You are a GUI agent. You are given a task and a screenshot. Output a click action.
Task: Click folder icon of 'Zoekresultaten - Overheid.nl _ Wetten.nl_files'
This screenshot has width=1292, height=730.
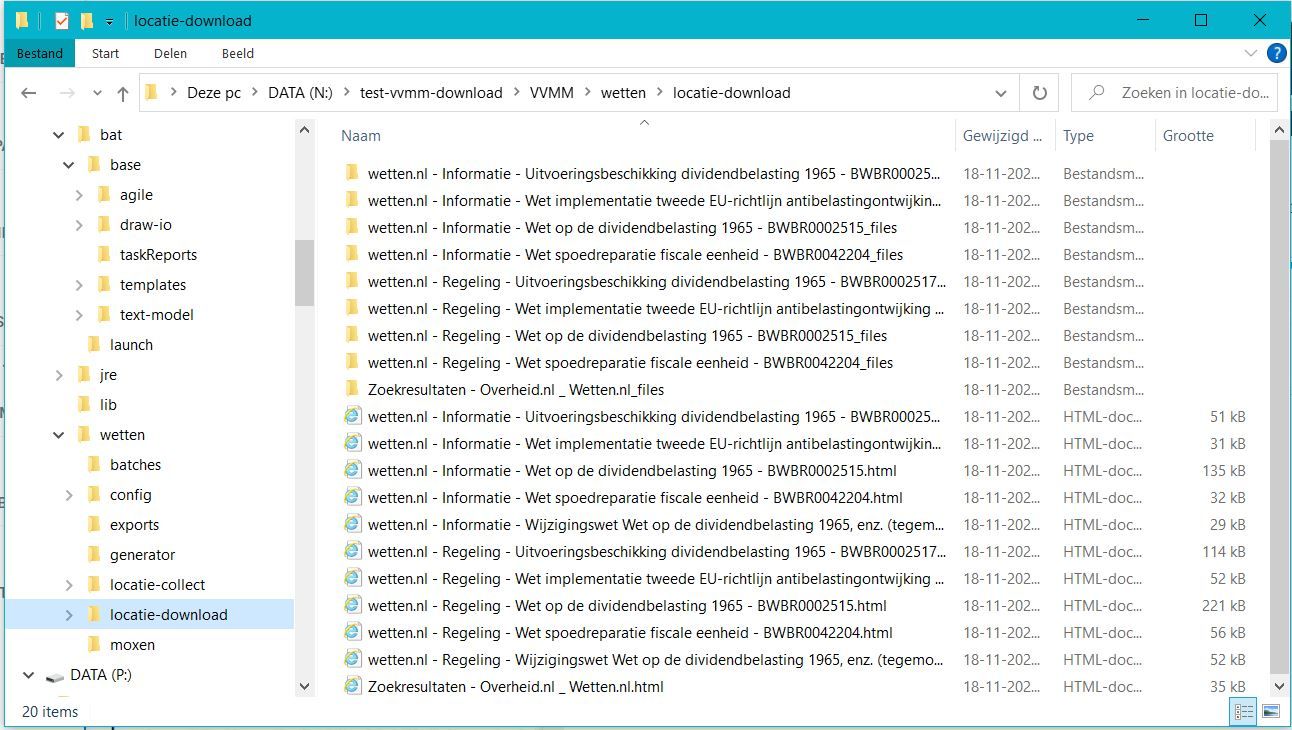point(352,389)
